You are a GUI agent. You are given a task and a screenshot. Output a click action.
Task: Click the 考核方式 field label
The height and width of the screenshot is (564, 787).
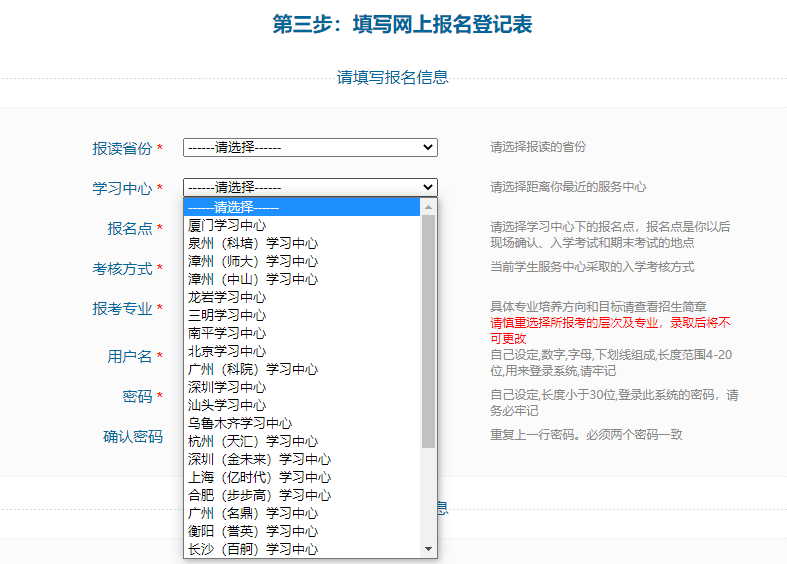[x=122, y=269]
